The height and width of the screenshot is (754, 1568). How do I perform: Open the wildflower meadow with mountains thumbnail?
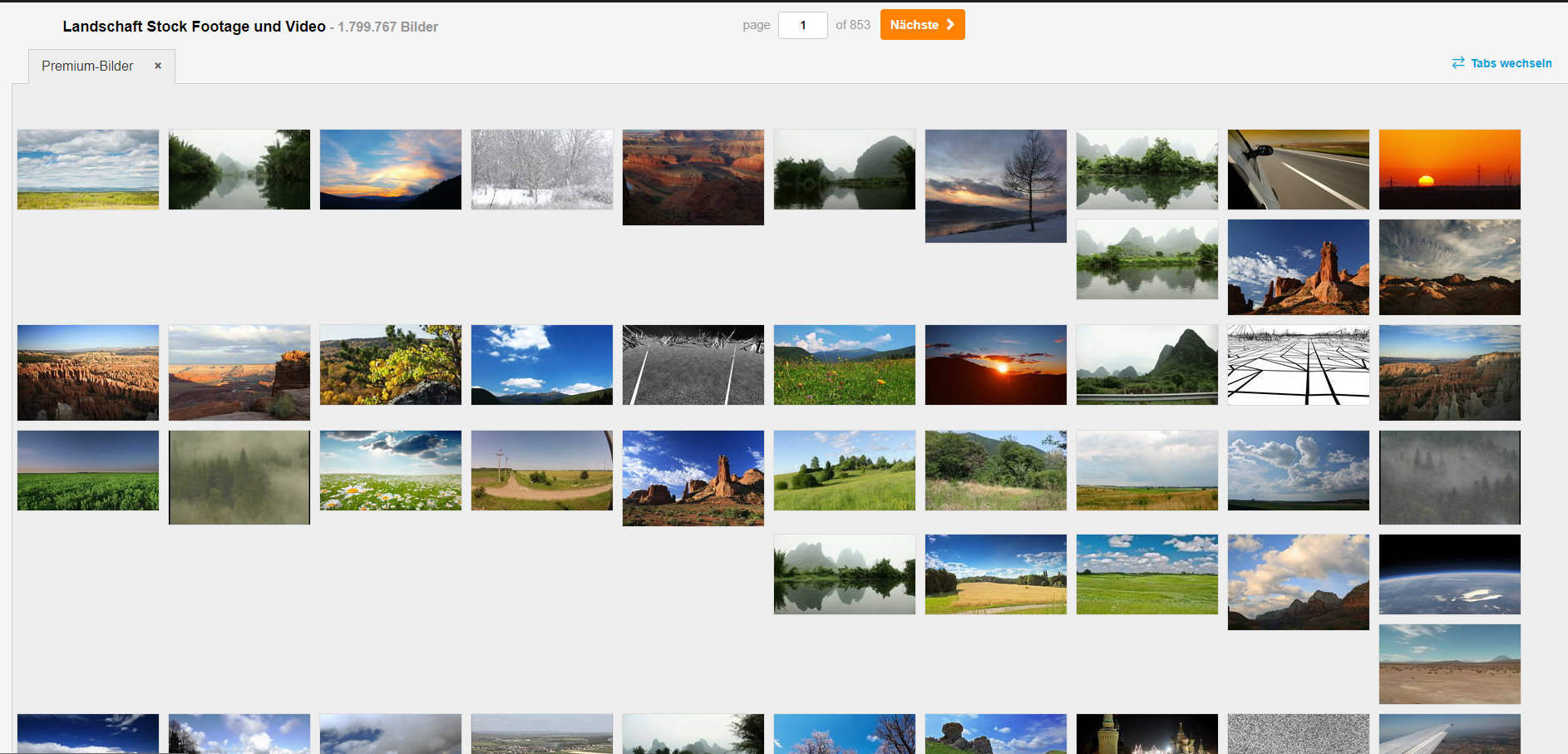(845, 365)
